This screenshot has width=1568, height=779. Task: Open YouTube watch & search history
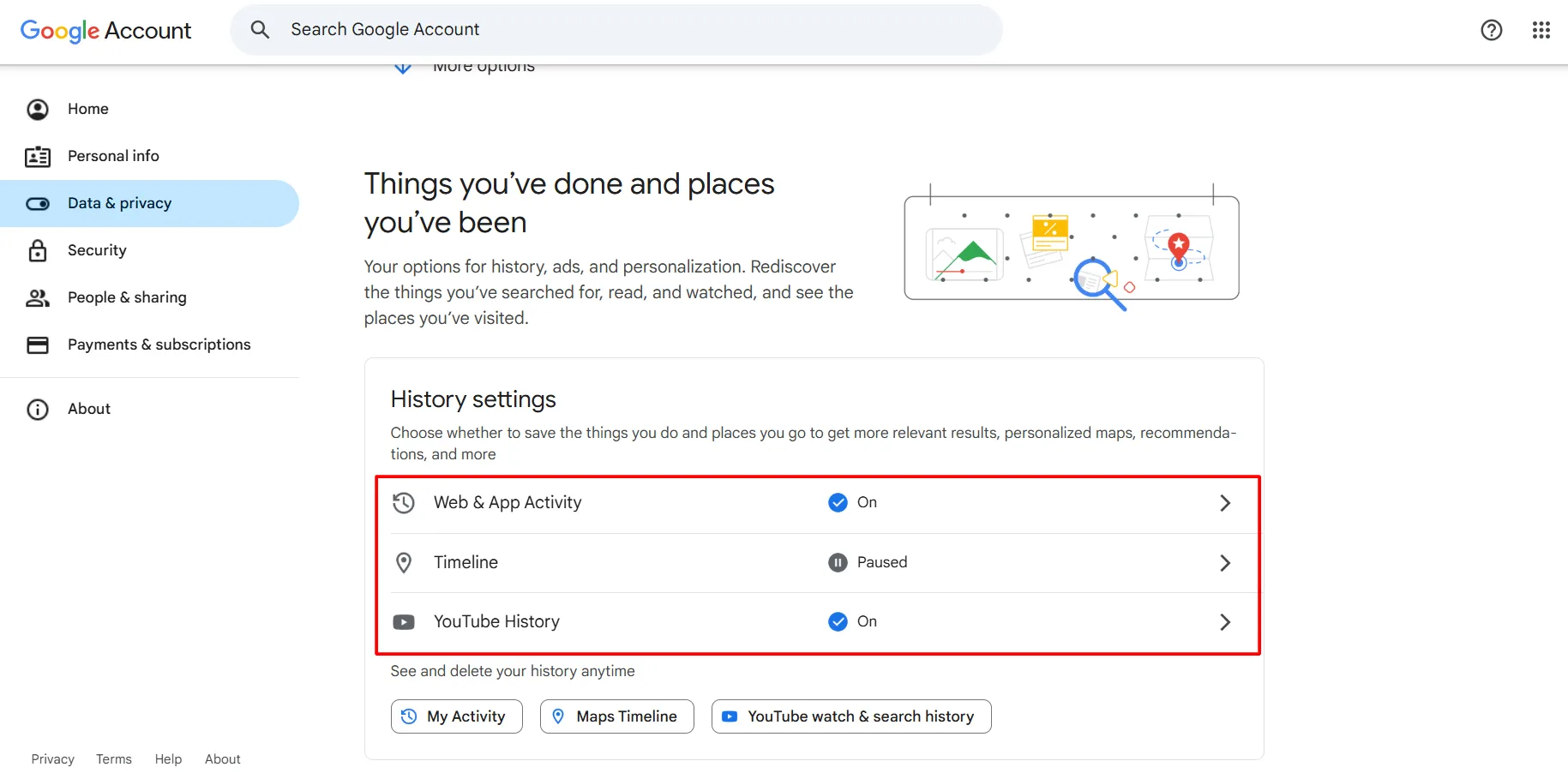point(851,716)
